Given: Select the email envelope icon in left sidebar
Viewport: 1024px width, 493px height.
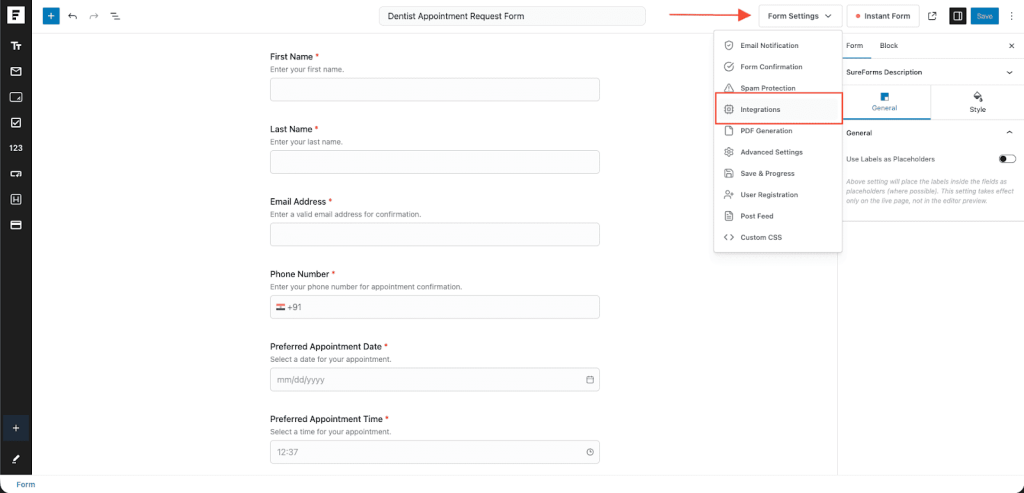Looking at the screenshot, I should [16, 72].
